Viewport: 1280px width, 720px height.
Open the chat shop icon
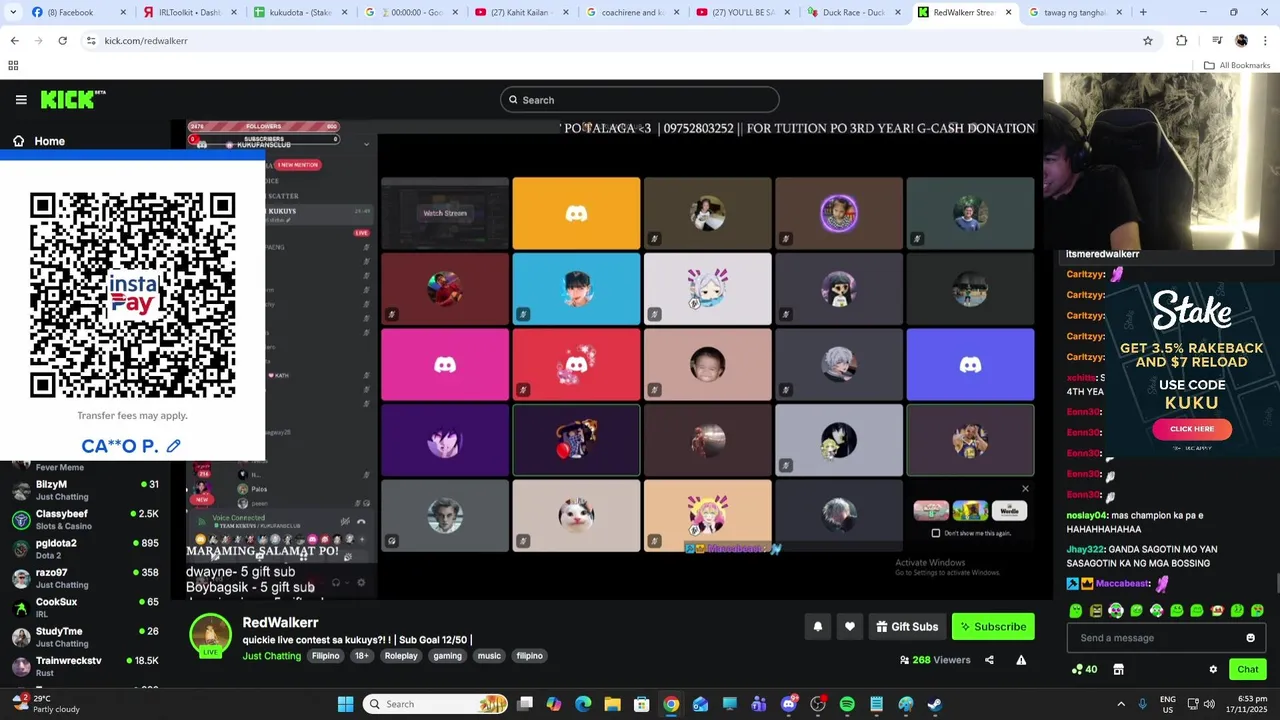1119,670
